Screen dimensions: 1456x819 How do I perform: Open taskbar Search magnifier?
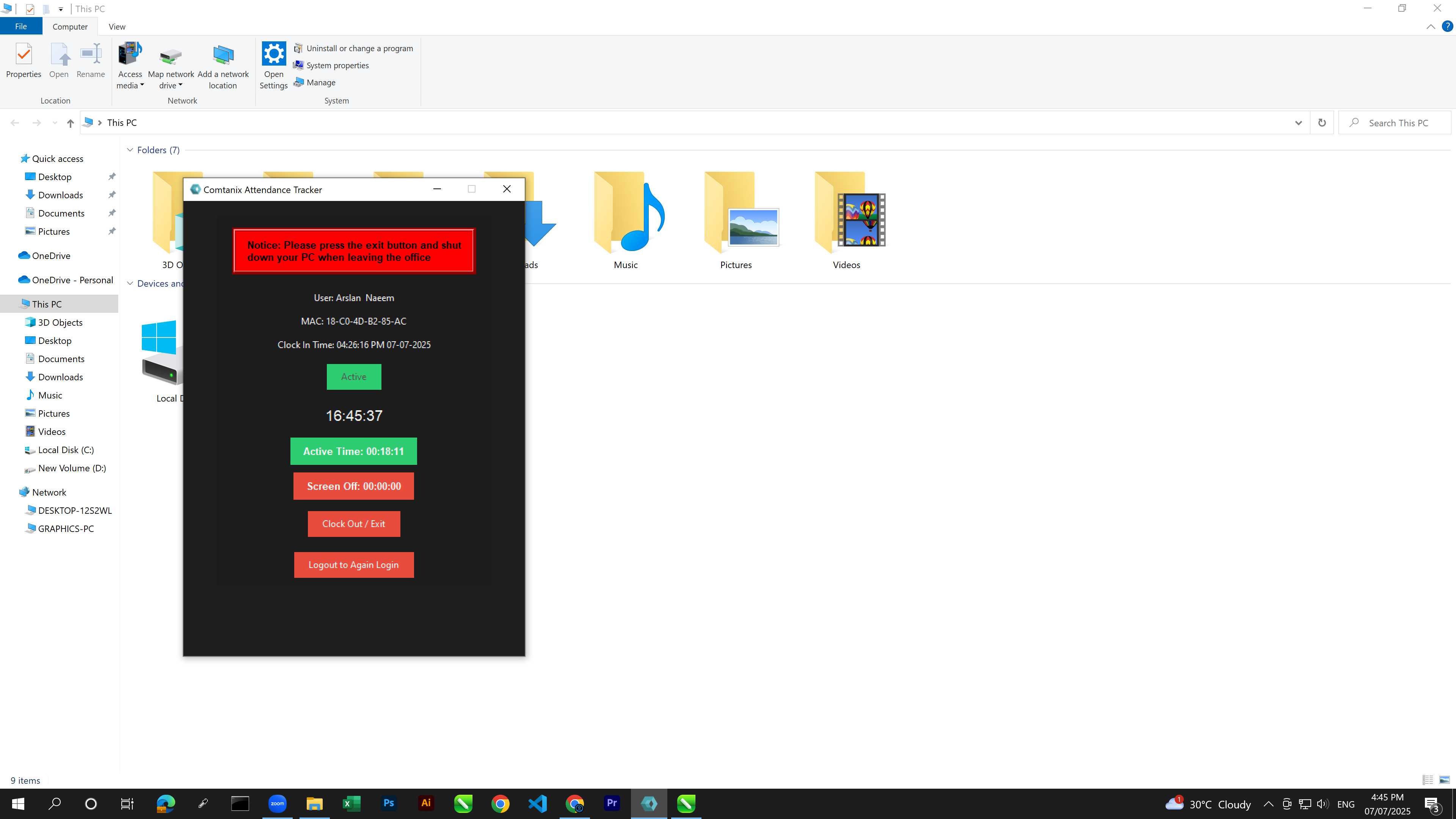[x=55, y=804]
